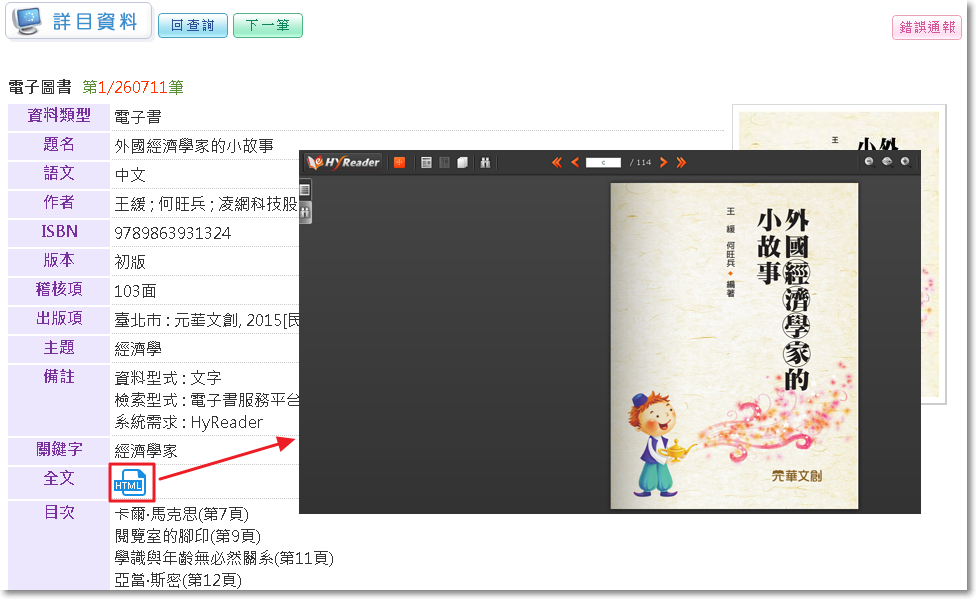Open the binoculars search tool in toolbar
976x599 pixels.
pyautogui.click(x=485, y=162)
